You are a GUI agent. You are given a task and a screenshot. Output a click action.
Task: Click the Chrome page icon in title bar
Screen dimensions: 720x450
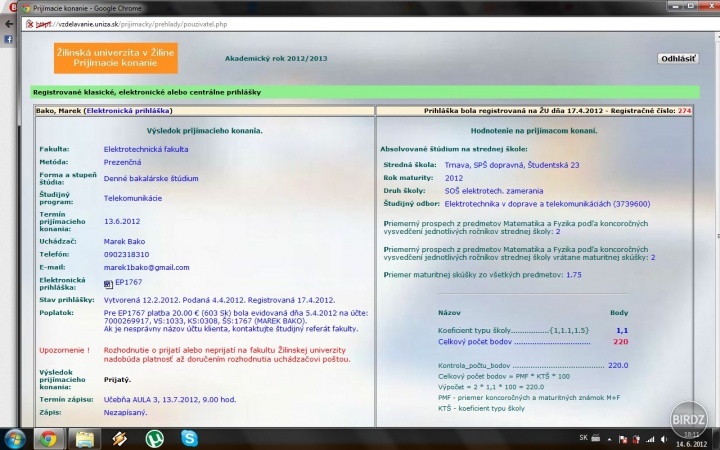(26, 8)
